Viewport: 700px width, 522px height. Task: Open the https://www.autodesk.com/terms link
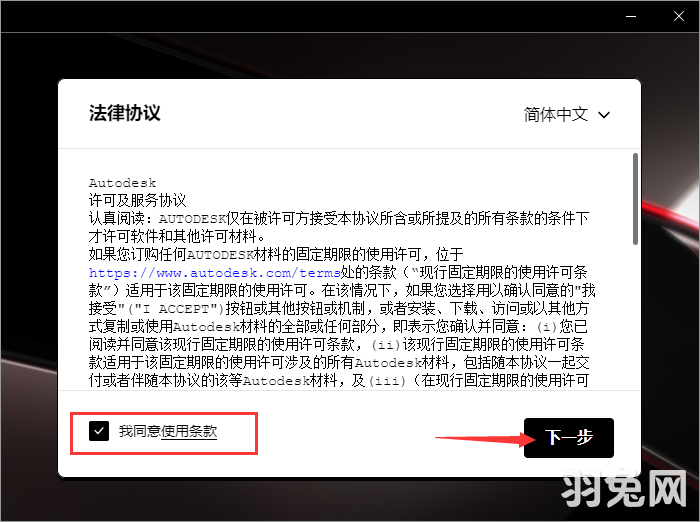tap(214, 272)
